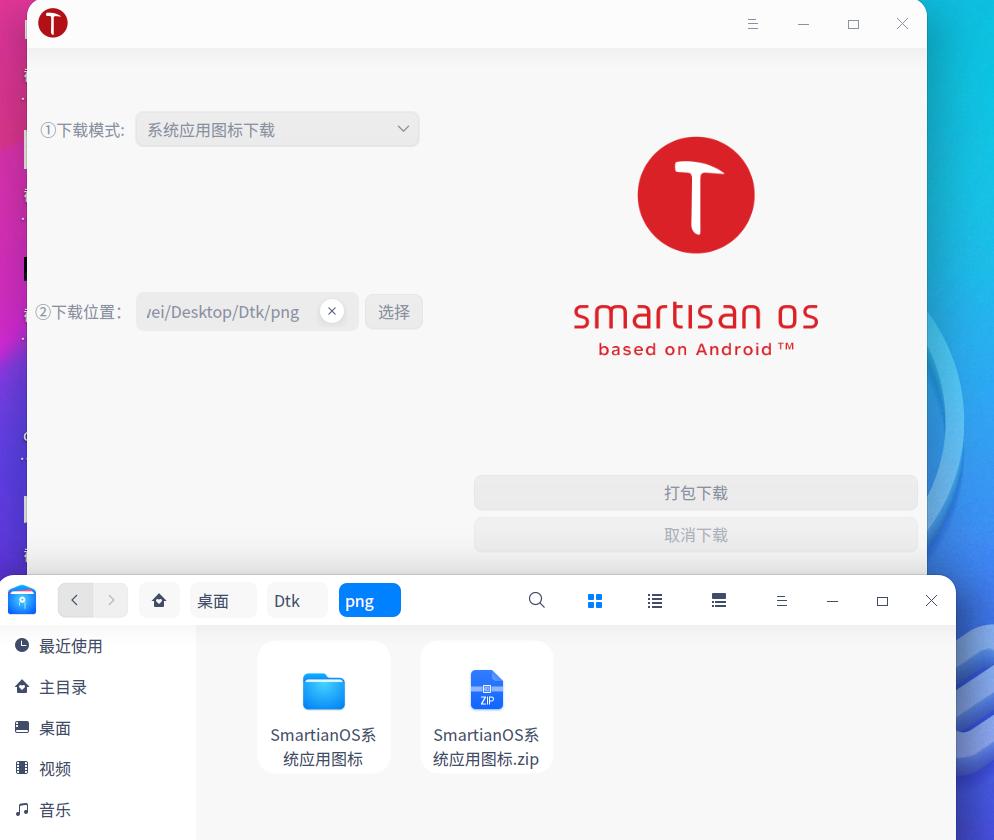Go back in the file manager
994x840 pixels.
[x=75, y=600]
